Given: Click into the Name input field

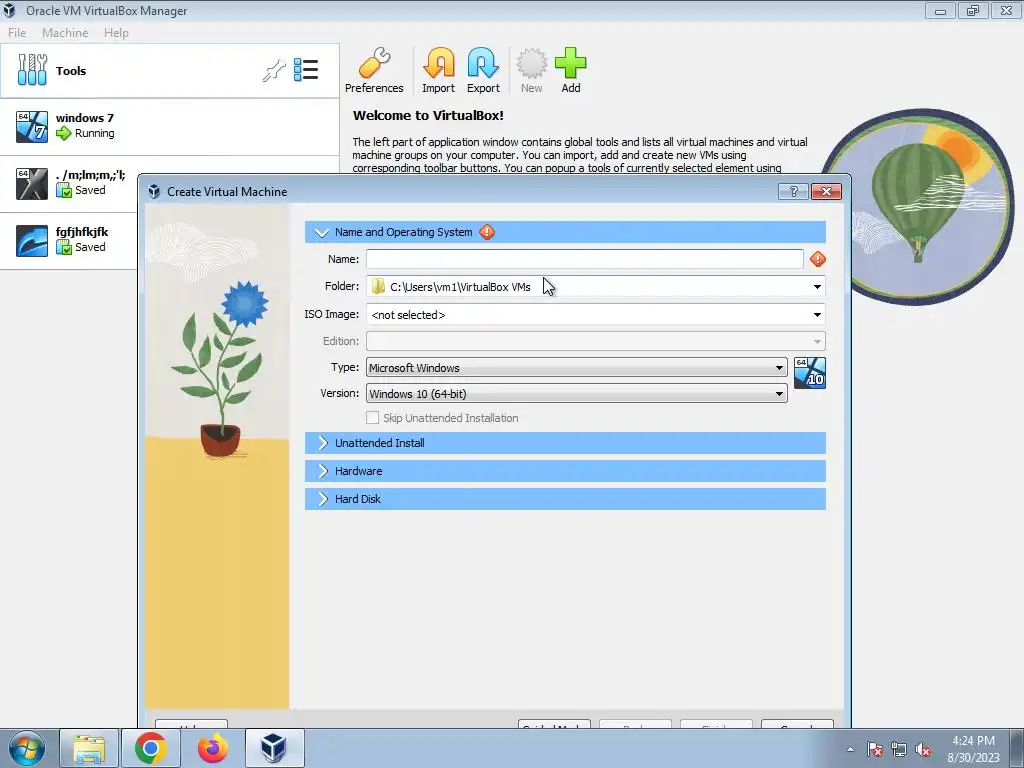Looking at the screenshot, I should [584, 259].
